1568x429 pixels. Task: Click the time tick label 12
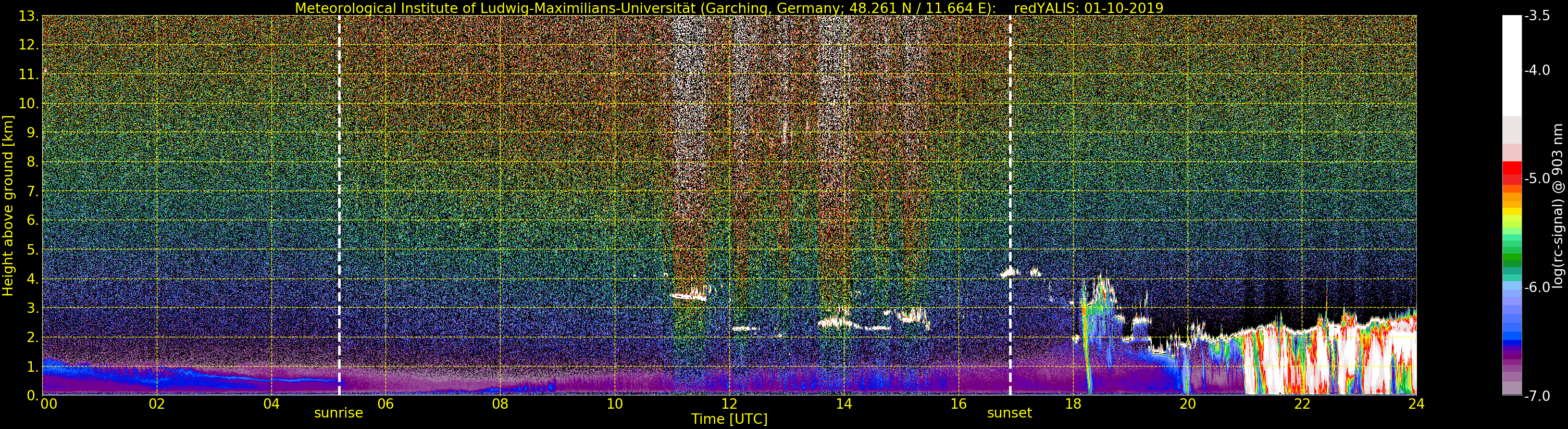(729, 403)
